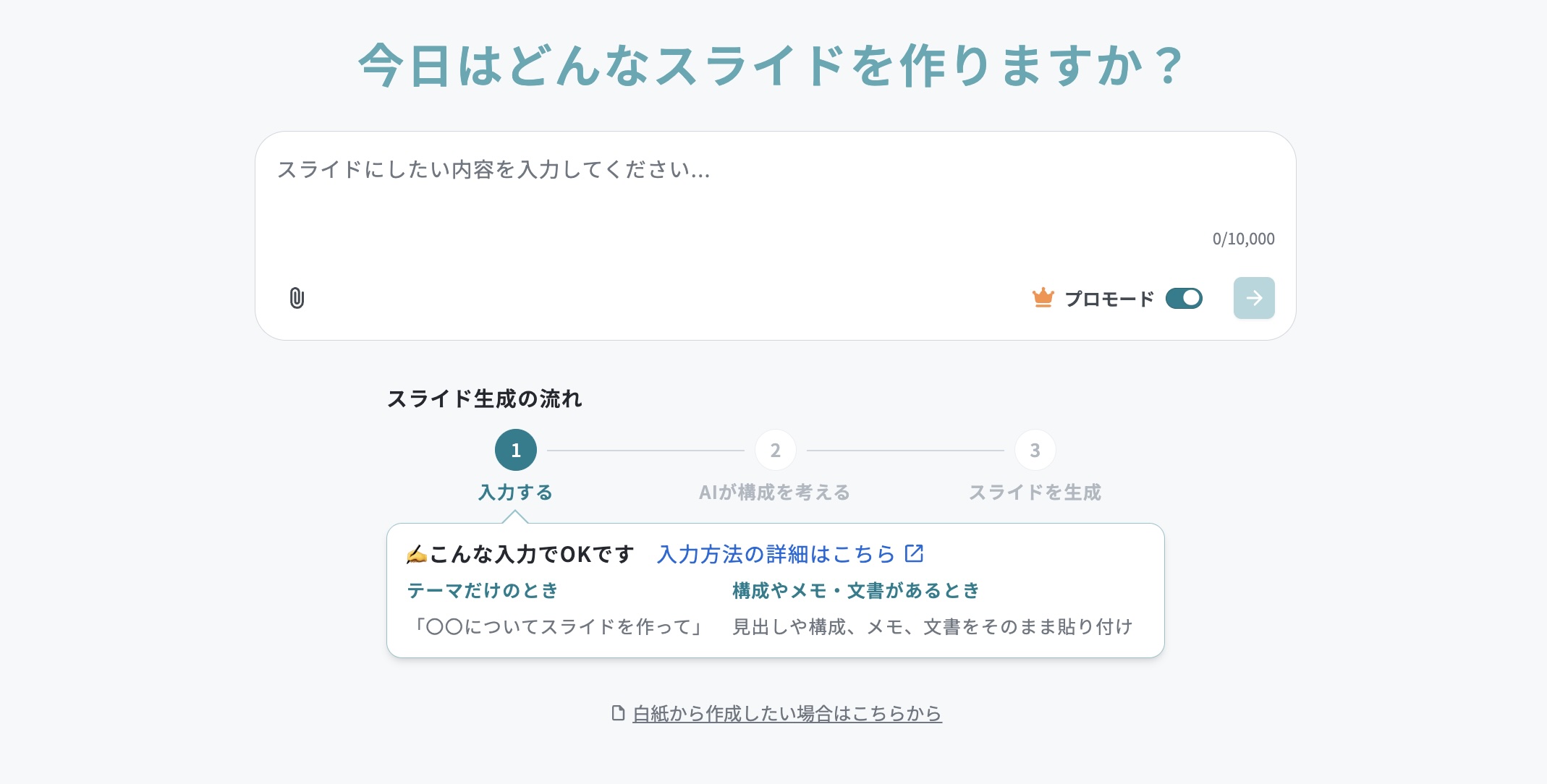Select step 2 circle in flow

click(x=776, y=450)
